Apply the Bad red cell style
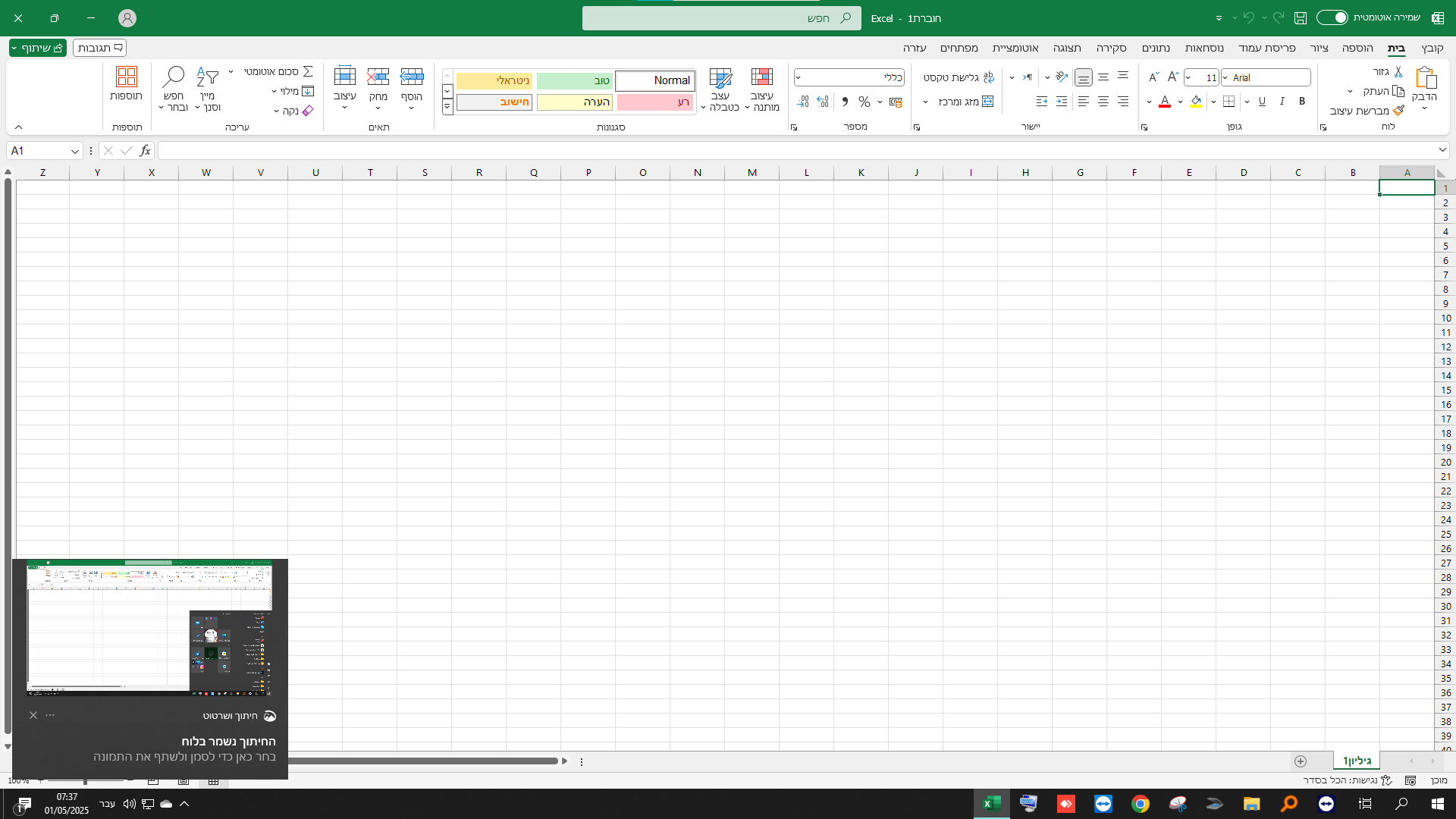Viewport: 1456px width, 819px height. click(654, 102)
